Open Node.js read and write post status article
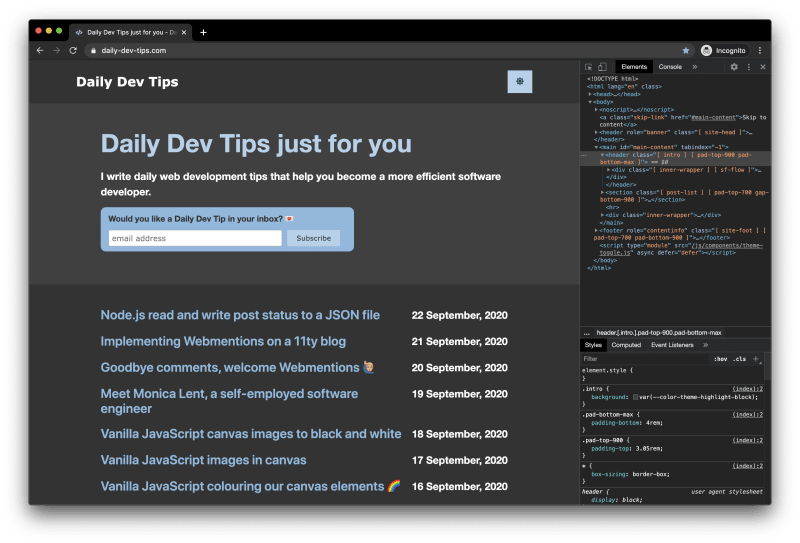The image size is (800, 543). [240, 315]
